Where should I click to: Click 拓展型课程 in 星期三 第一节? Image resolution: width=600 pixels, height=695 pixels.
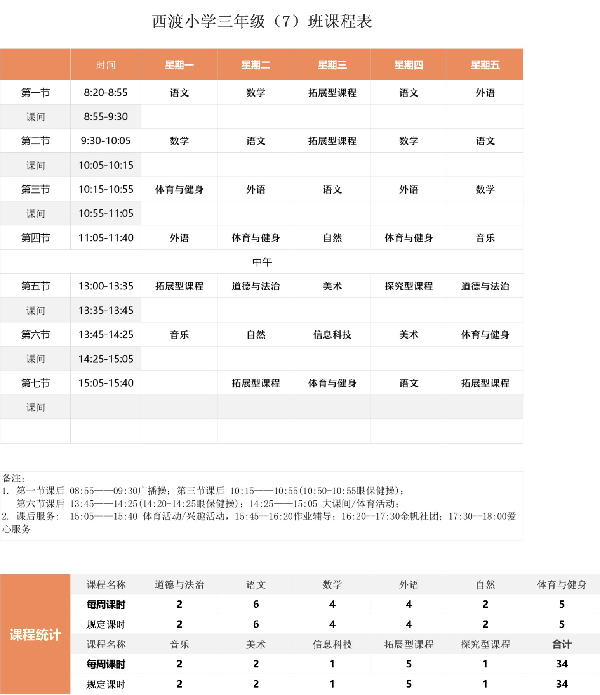(332, 93)
